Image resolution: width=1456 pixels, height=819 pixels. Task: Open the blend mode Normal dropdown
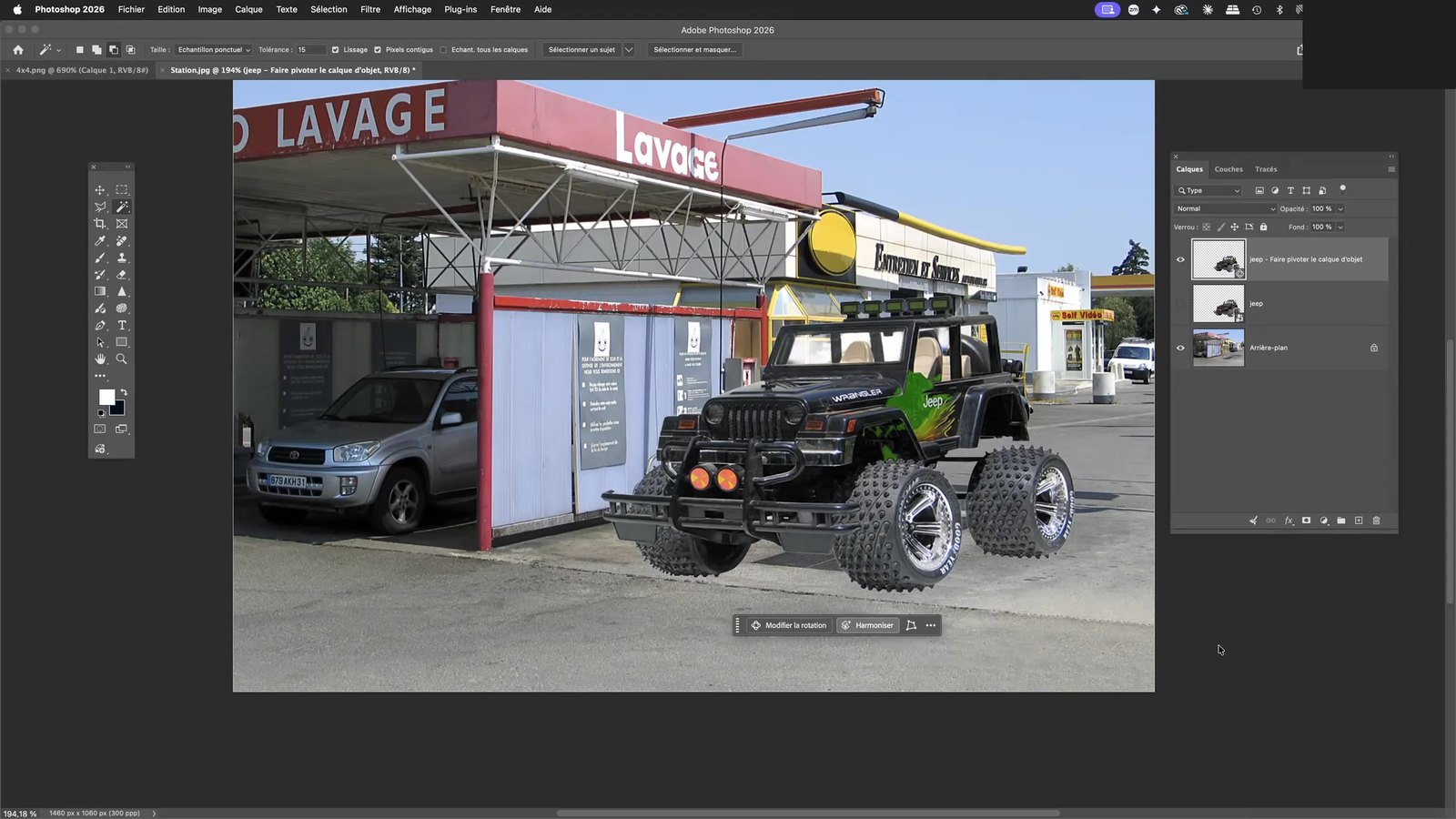click(1226, 208)
